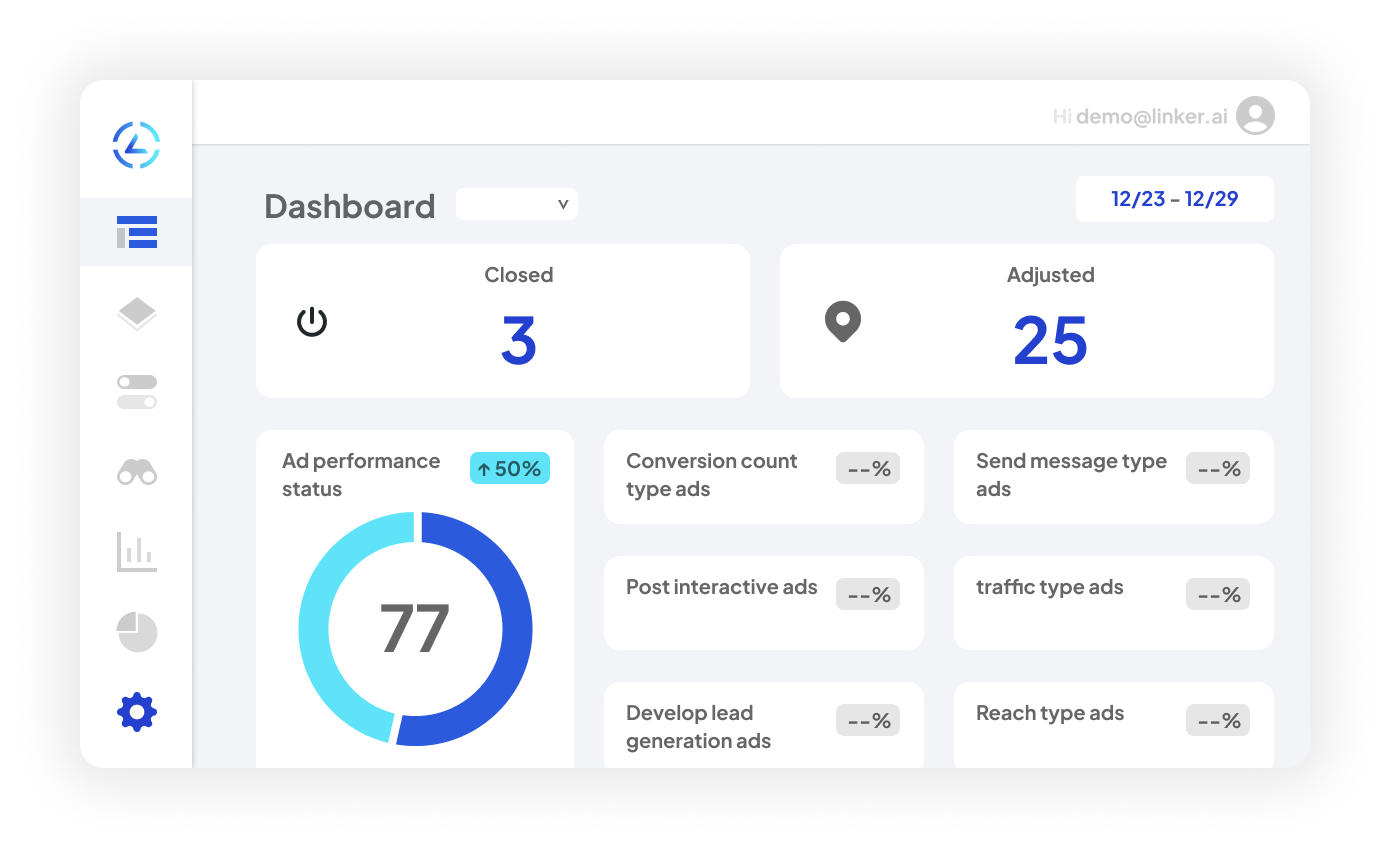Click the Adjusted count value 25

(x=1050, y=341)
